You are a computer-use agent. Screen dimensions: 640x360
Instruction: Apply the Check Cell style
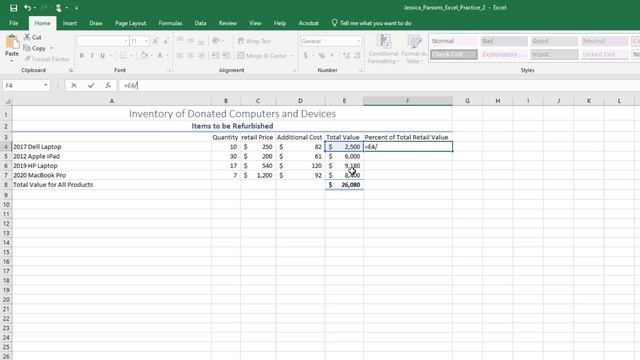click(453, 54)
